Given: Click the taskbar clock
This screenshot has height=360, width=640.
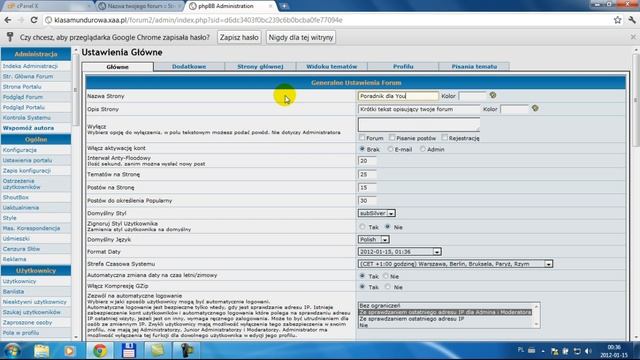Looking at the screenshot, I should point(613,351).
